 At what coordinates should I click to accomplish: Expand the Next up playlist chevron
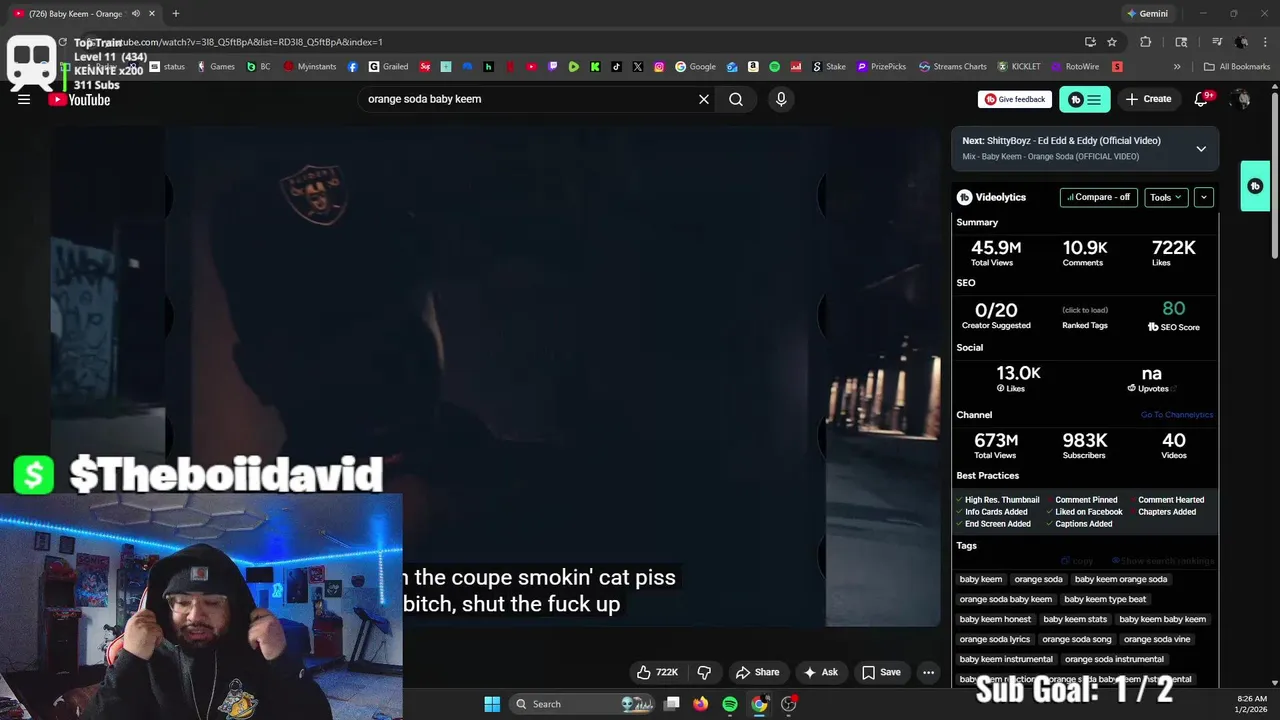tap(1201, 149)
